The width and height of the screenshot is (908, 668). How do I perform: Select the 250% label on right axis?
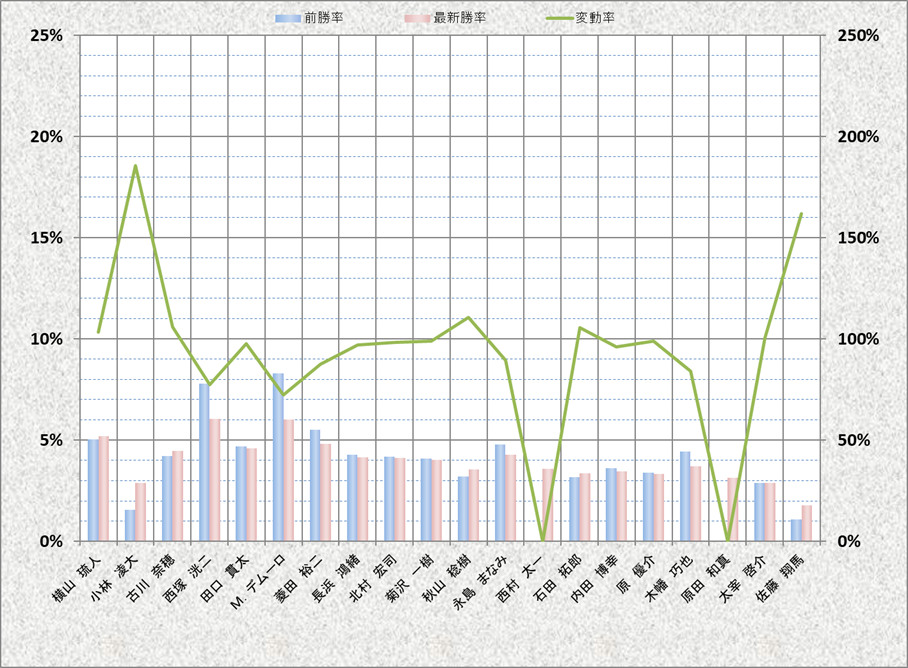[858, 35]
